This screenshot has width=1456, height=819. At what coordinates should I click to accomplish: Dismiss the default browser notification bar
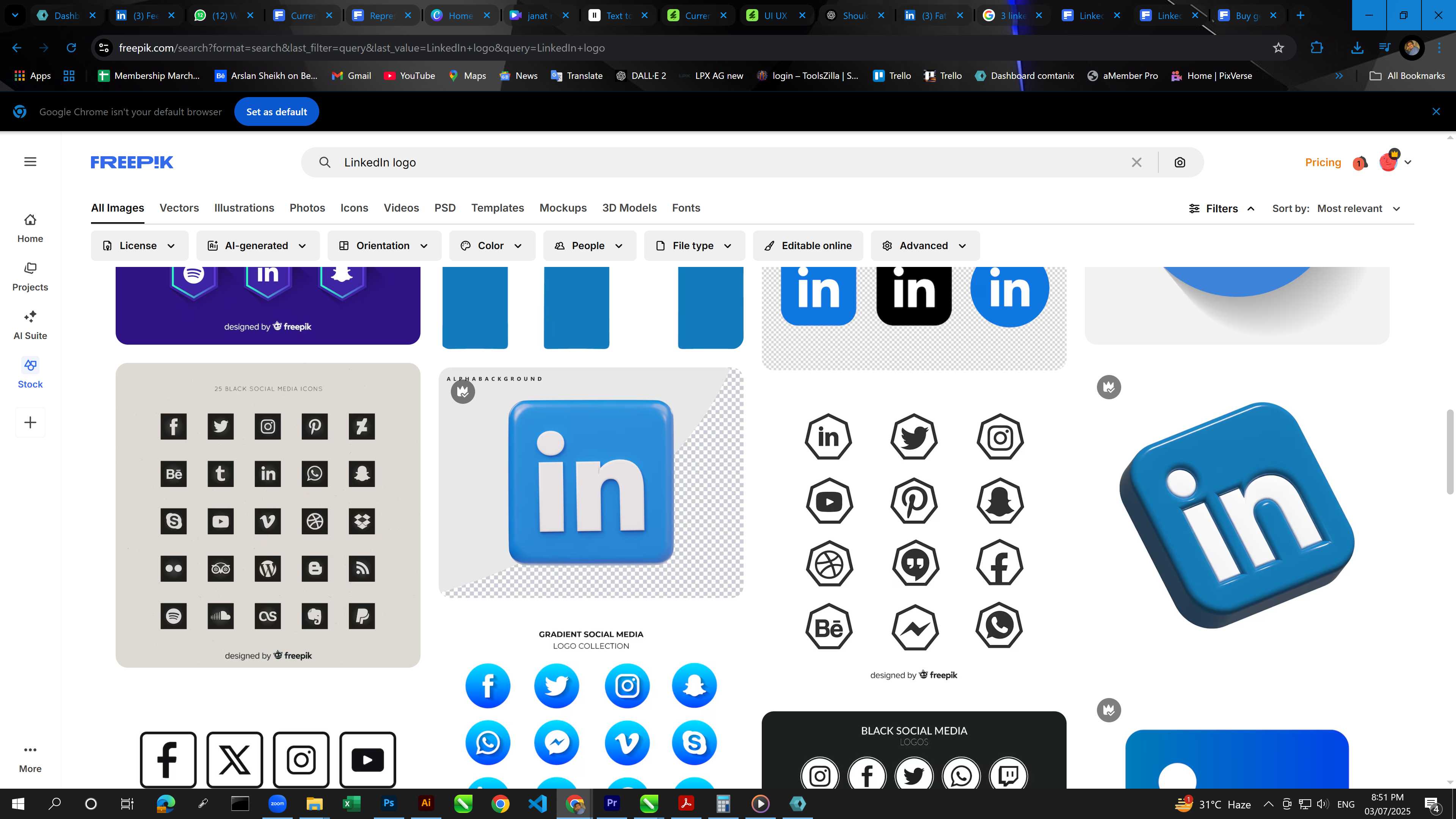1436,111
